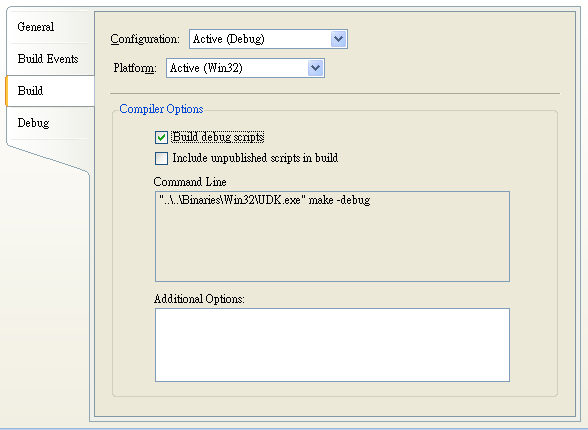Uncheck the Build debug scripts checkbox
Image resolution: width=588 pixels, height=430 pixels.
[x=161, y=138]
